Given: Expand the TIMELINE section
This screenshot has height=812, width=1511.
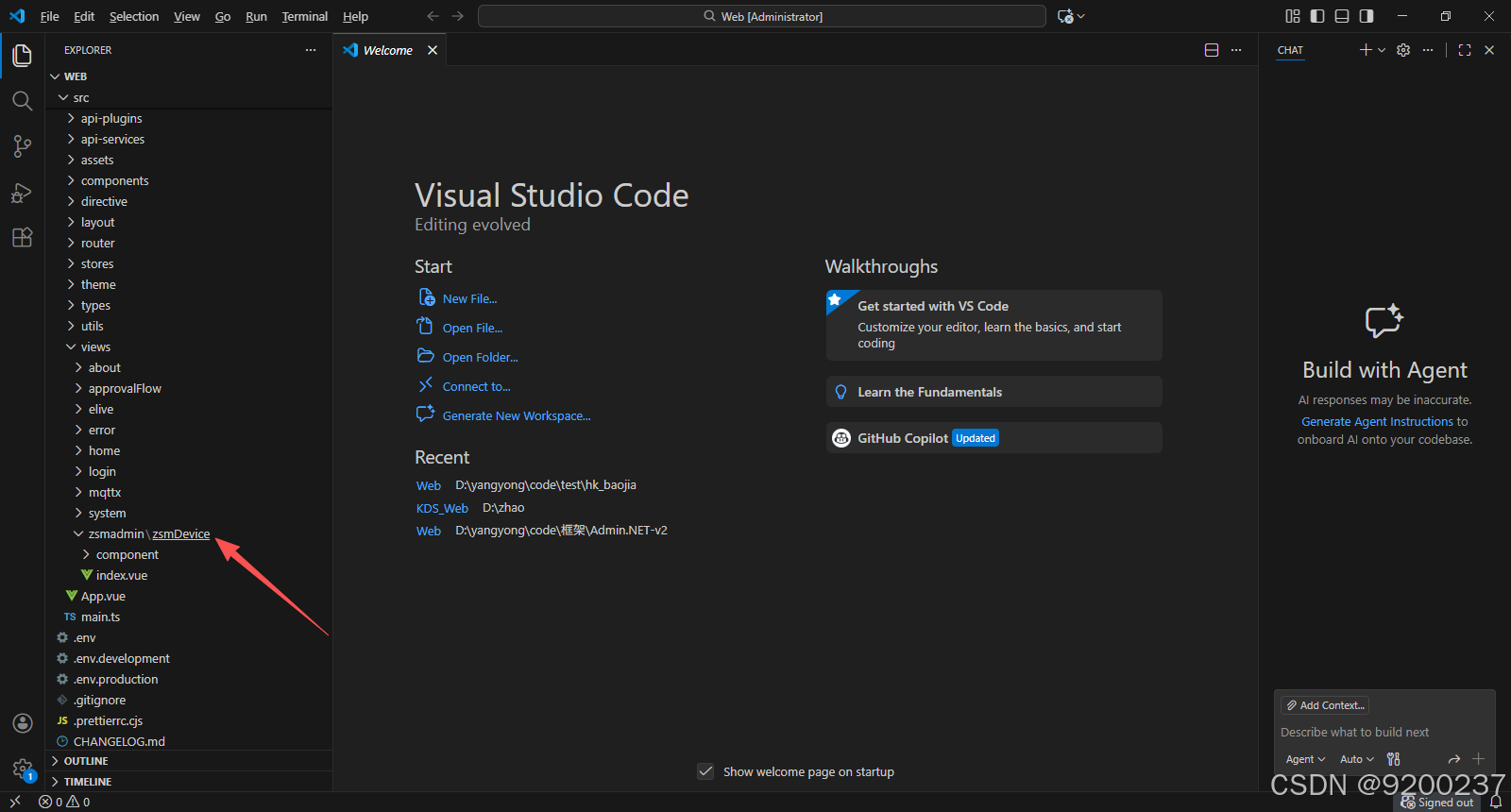Looking at the screenshot, I should (189, 782).
